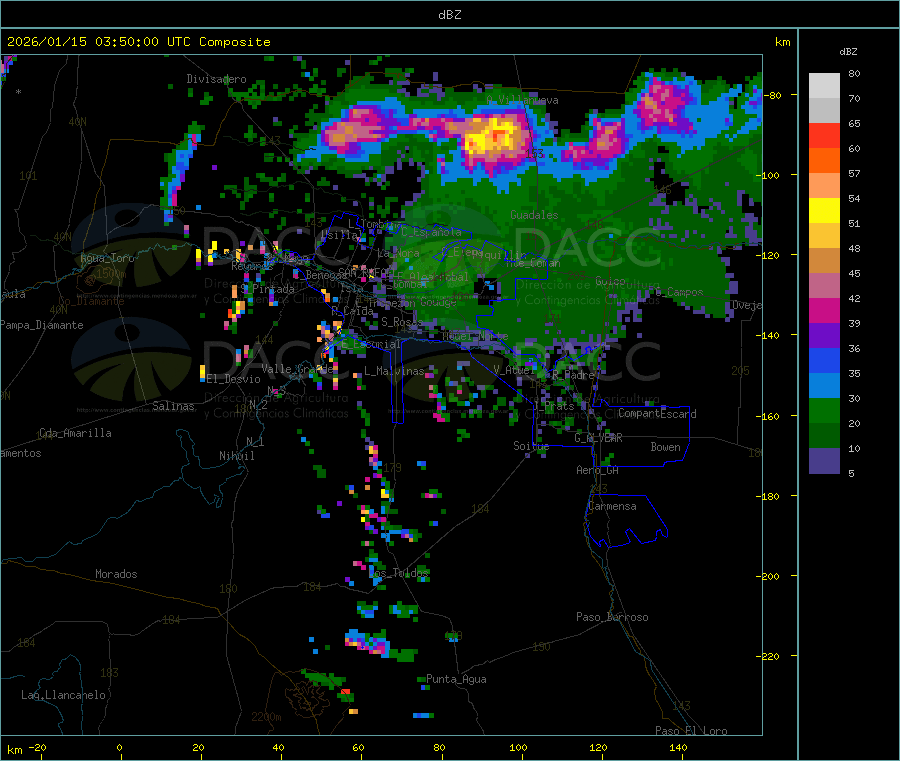The width and height of the screenshot is (900, 761).
Task: Click the '-80' tick on the right km axis
Action: 775,95
